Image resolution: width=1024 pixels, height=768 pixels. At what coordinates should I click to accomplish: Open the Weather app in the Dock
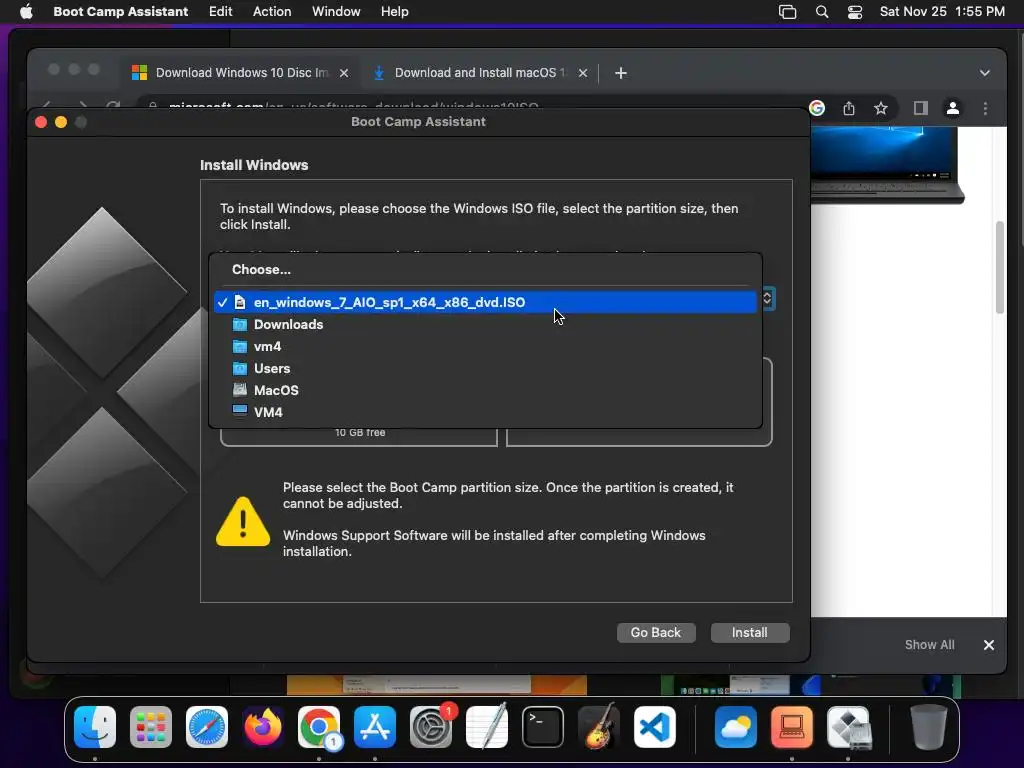[x=736, y=727]
